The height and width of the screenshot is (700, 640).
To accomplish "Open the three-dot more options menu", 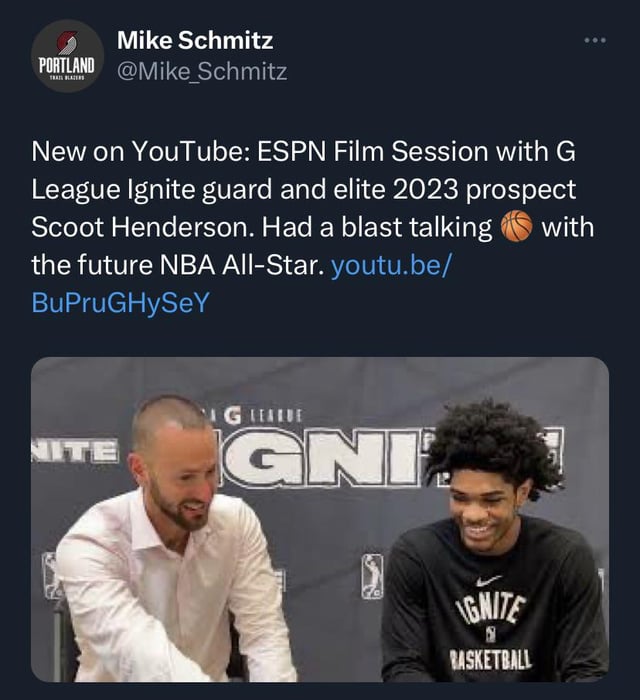I will point(595,41).
